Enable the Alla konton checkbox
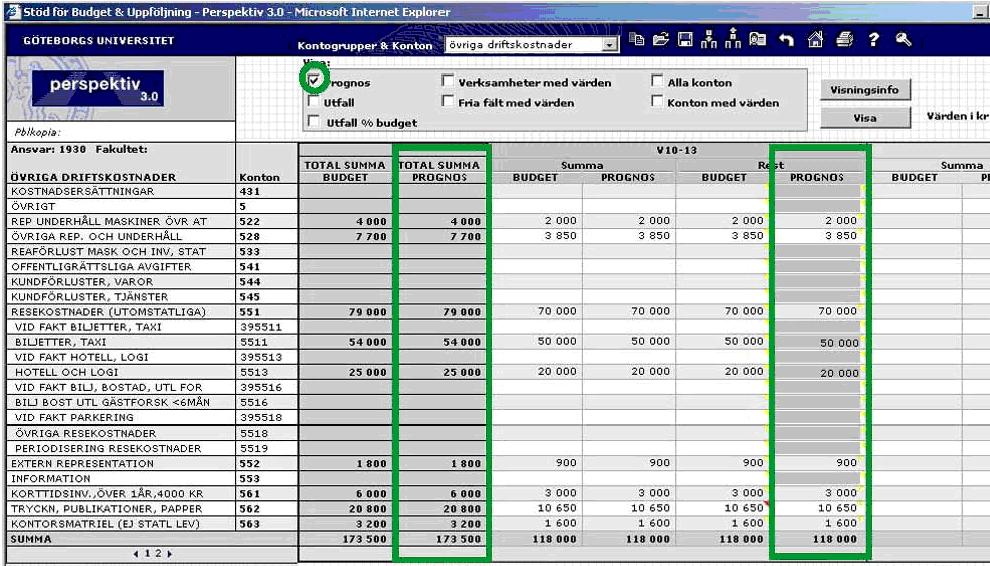 [657, 81]
